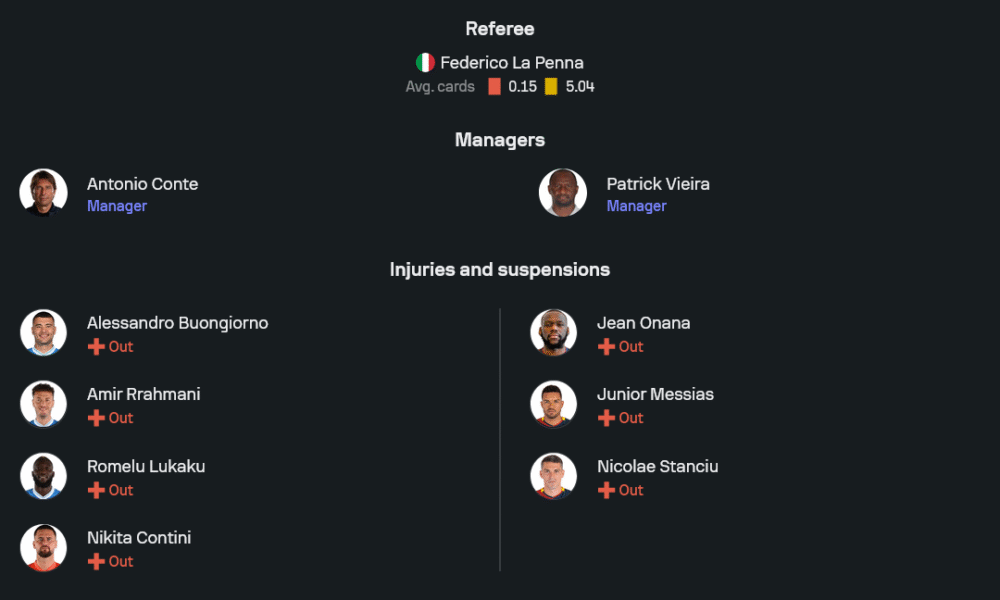Click the Romelu Lukaku player name
Screen dimensions: 1000x600
click(146, 466)
